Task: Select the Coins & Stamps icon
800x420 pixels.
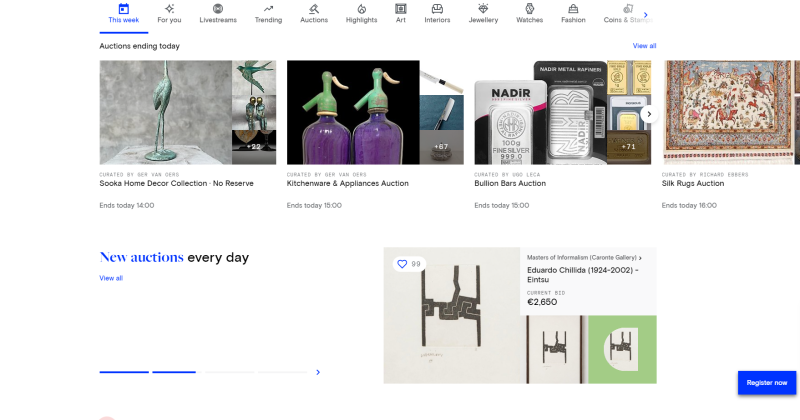Action: [x=628, y=9]
